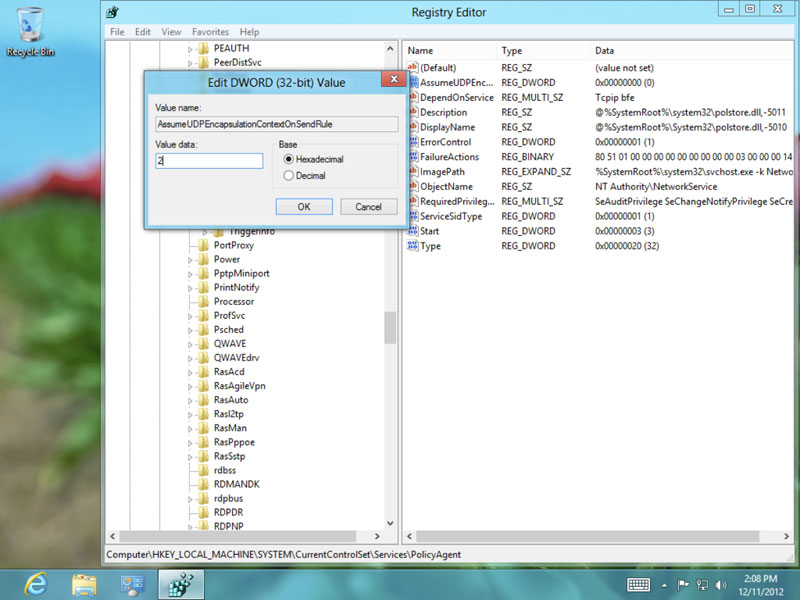
Task: Open the Recycle Bin desktop icon
Action: 30,24
